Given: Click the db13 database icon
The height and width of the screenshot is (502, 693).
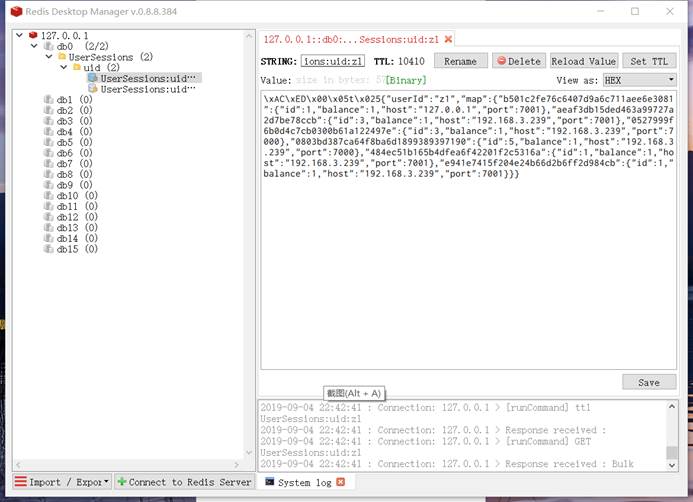Looking at the screenshot, I should click(x=49, y=228).
